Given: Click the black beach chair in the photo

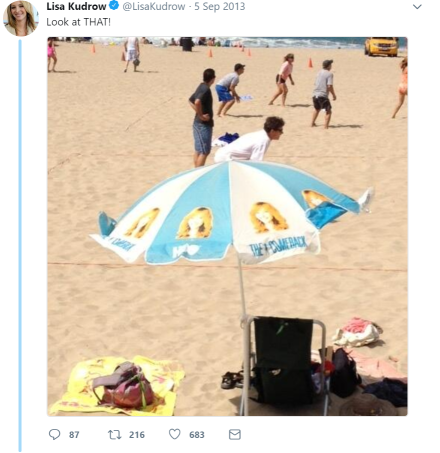Looking at the screenshot, I should [x=283, y=362].
